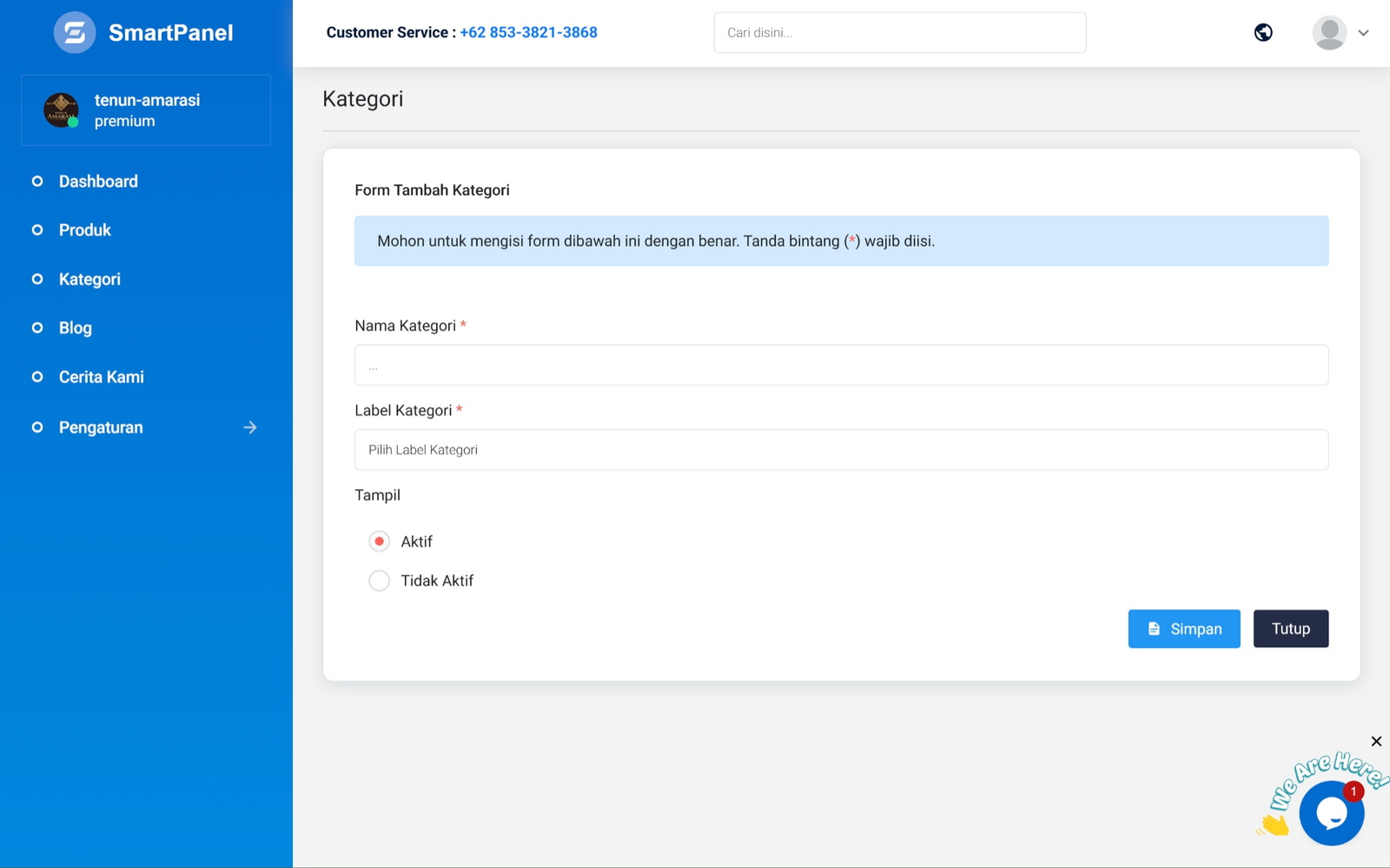Click the Tutup button
The width and height of the screenshot is (1390, 868).
click(x=1290, y=629)
